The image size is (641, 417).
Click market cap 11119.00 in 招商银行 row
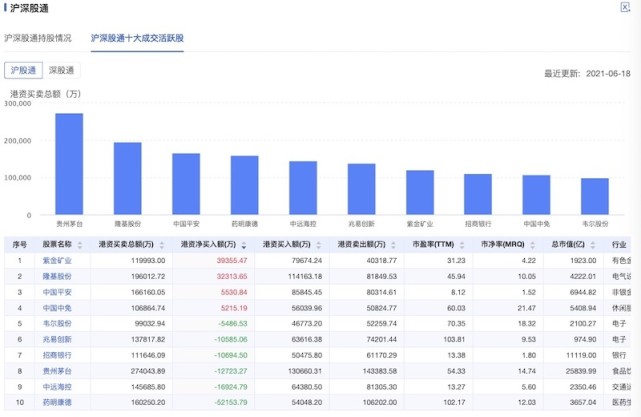[x=581, y=355]
